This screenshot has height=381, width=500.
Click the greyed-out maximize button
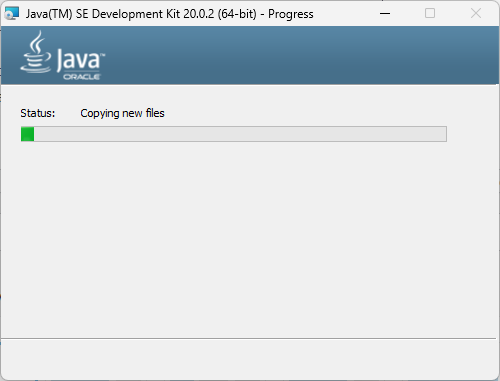pos(430,14)
